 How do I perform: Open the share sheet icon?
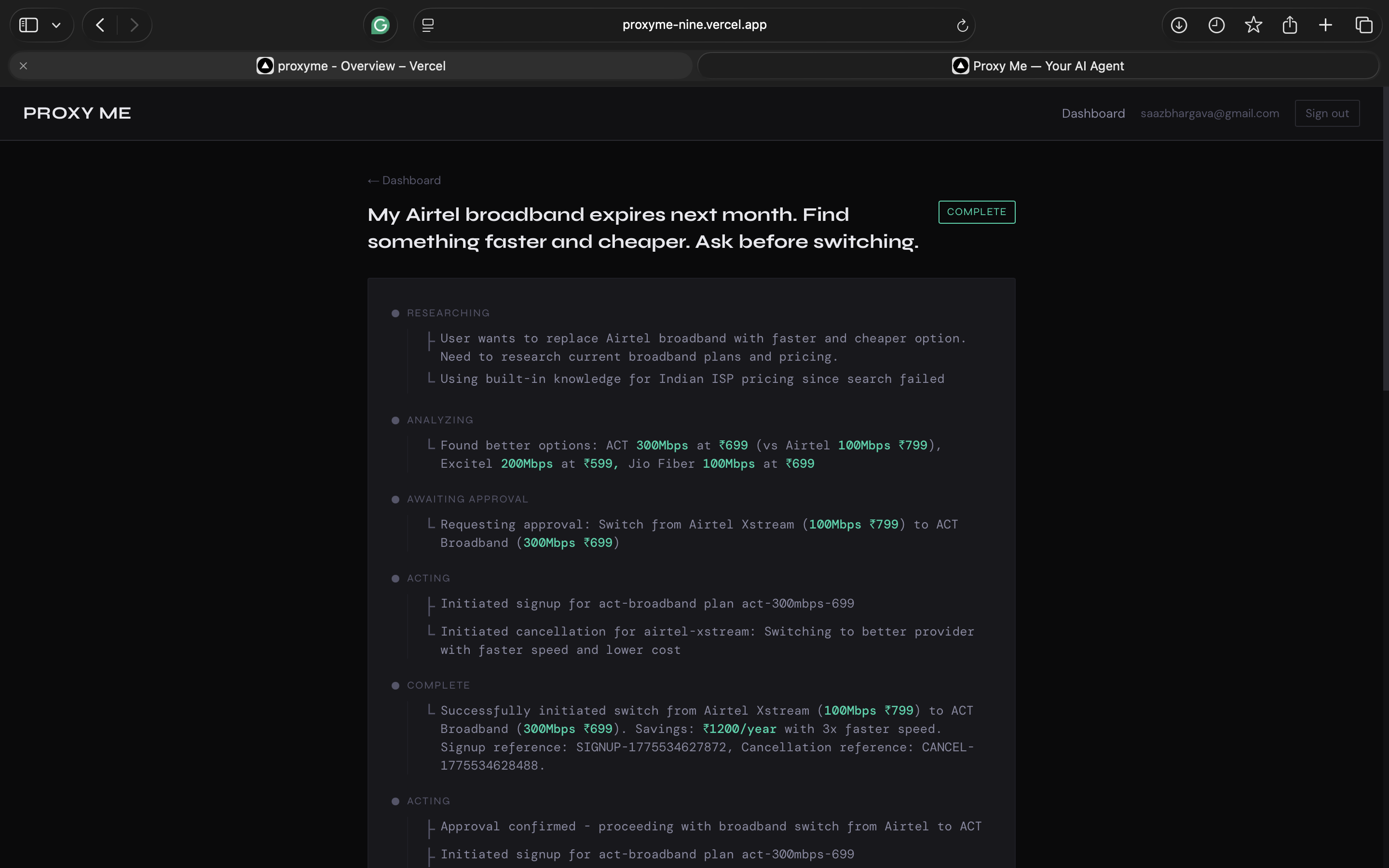click(1290, 25)
